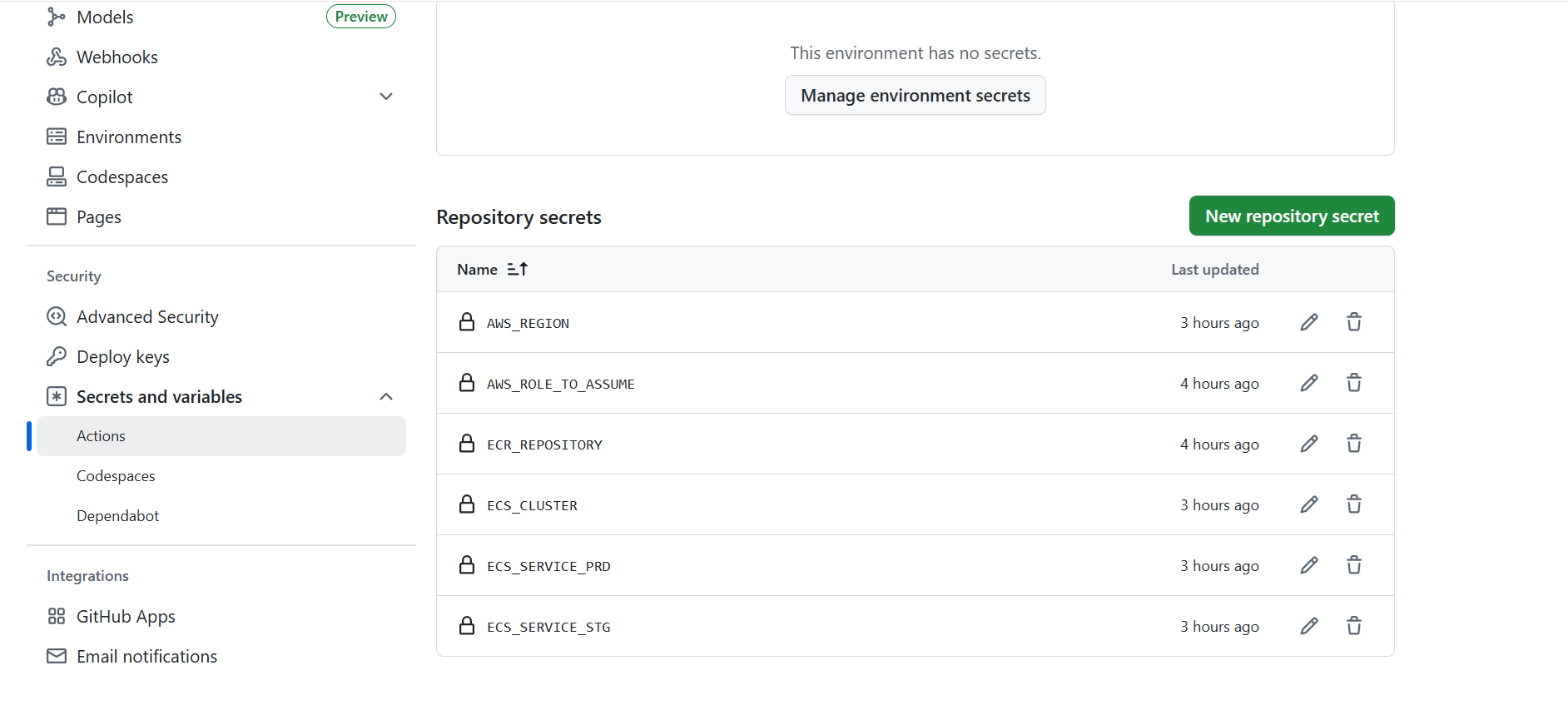Click the Deploy keys key icon
Screen dimensions: 1568x720
click(57, 356)
